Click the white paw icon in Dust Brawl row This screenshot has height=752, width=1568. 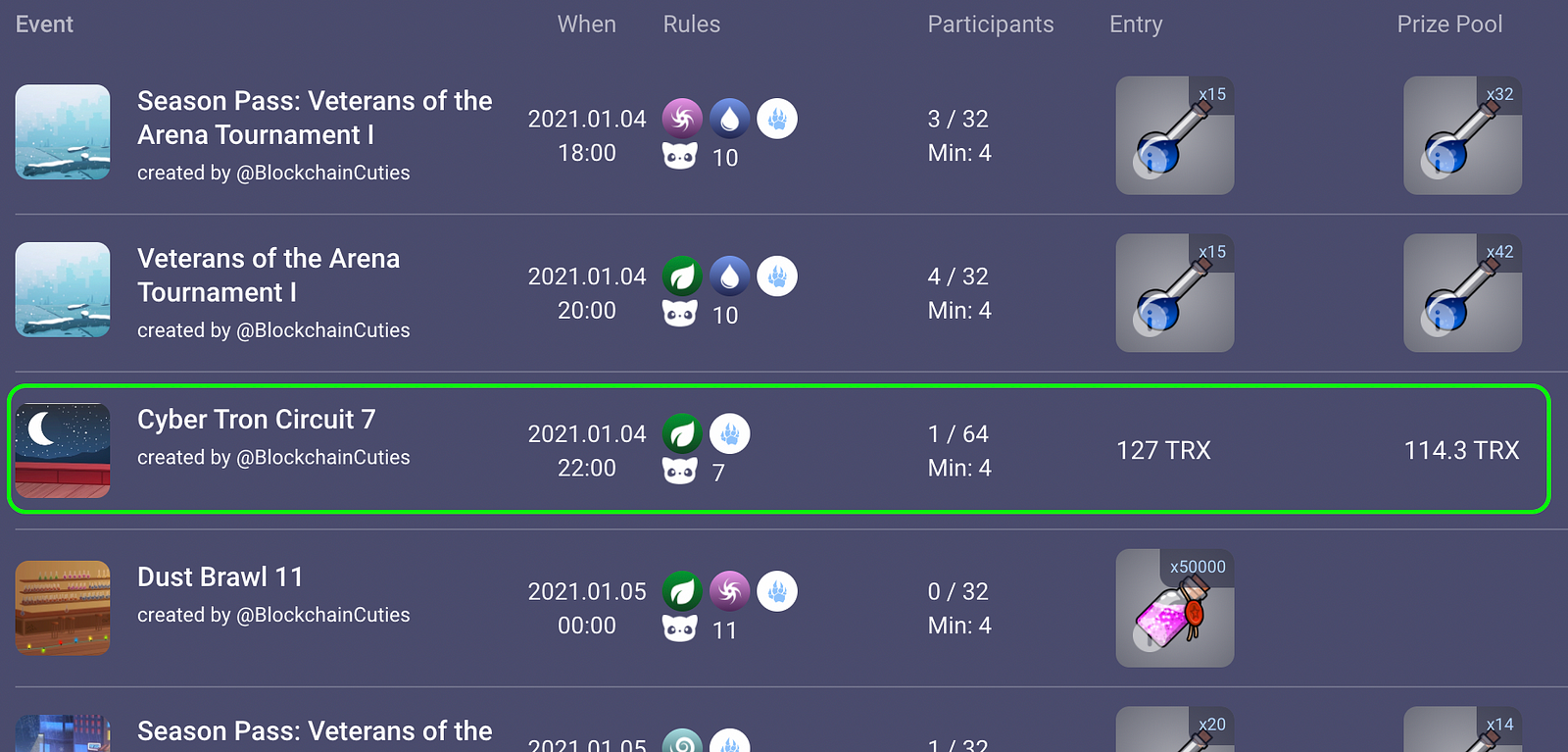tap(777, 591)
